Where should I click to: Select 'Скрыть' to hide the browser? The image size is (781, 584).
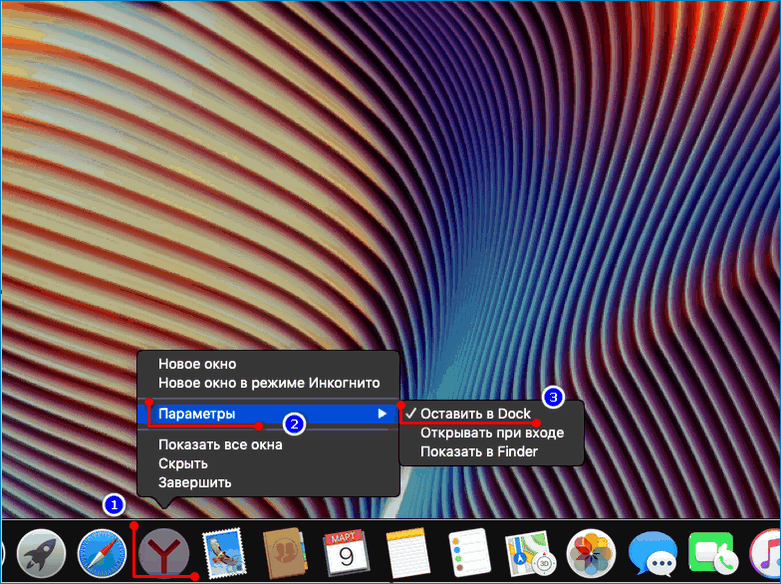point(183,463)
